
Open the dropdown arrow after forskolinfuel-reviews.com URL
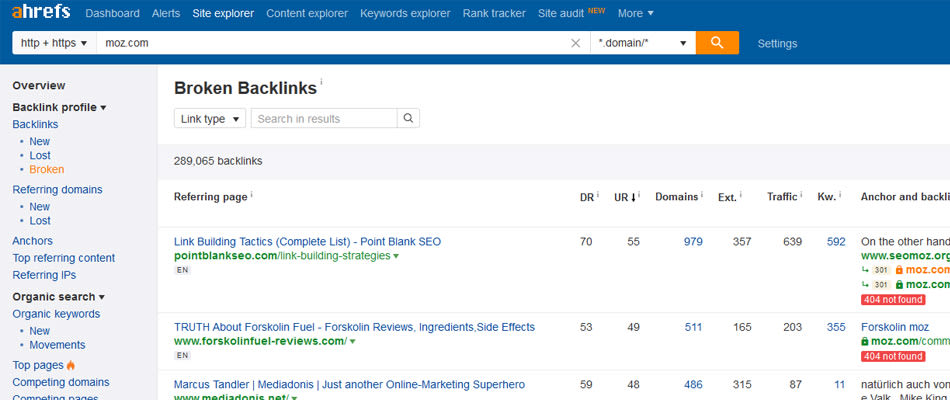(353, 342)
